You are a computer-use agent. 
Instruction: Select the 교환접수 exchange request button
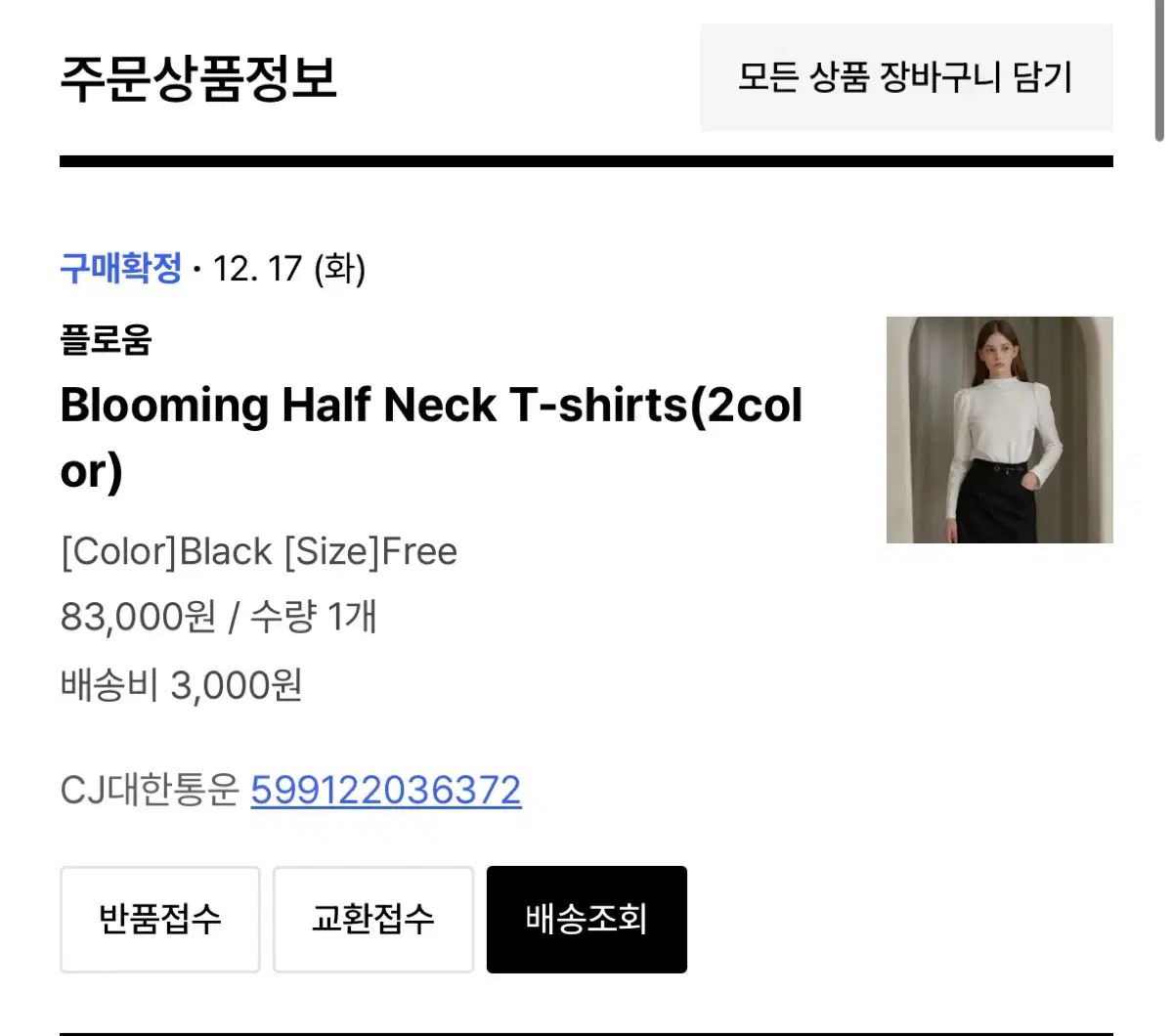pyautogui.click(x=372, y=919)
